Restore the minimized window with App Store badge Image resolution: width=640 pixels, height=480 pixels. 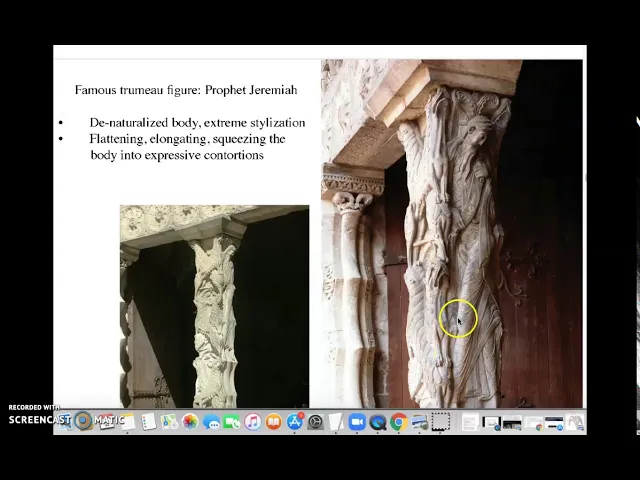[x=554, y=423]
